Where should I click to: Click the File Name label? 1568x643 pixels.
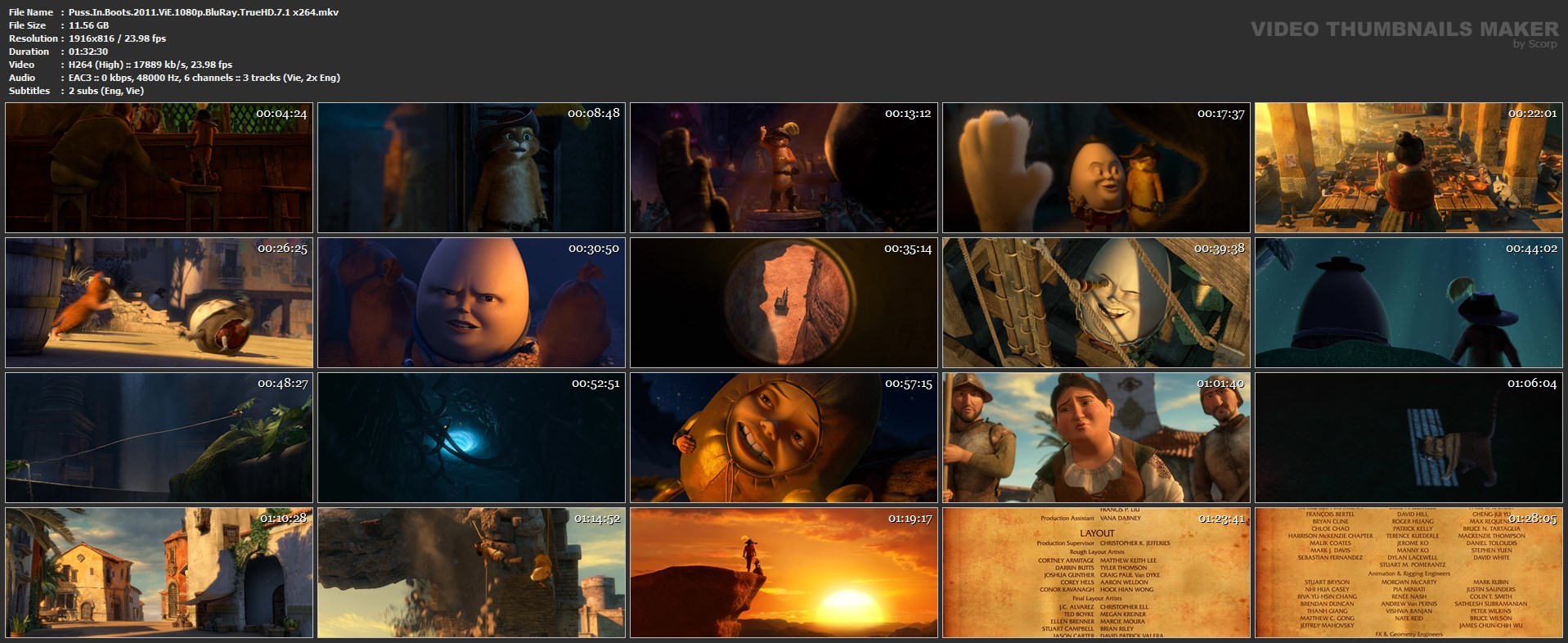31,12
